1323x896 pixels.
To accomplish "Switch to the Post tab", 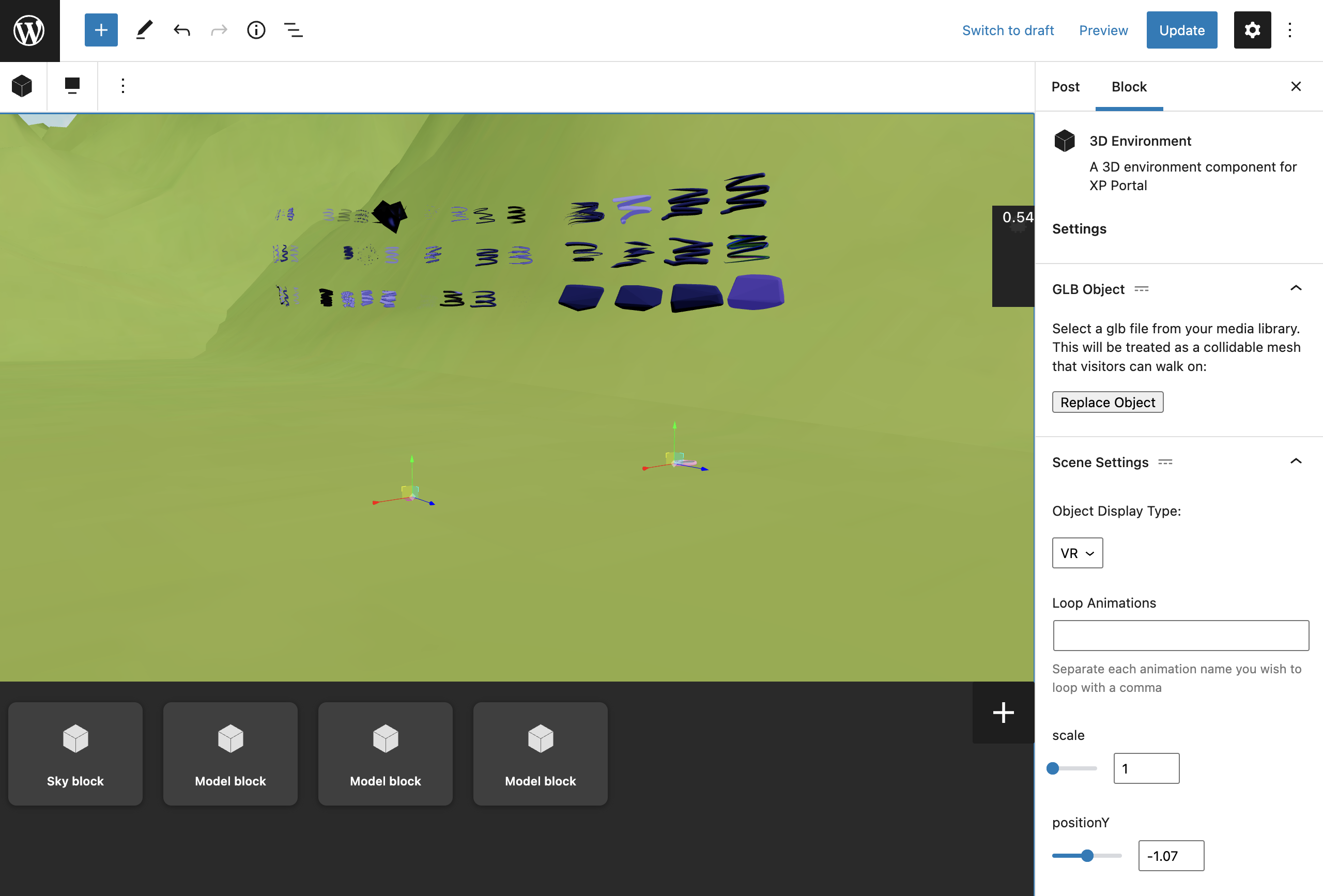I will [1065, 86].
